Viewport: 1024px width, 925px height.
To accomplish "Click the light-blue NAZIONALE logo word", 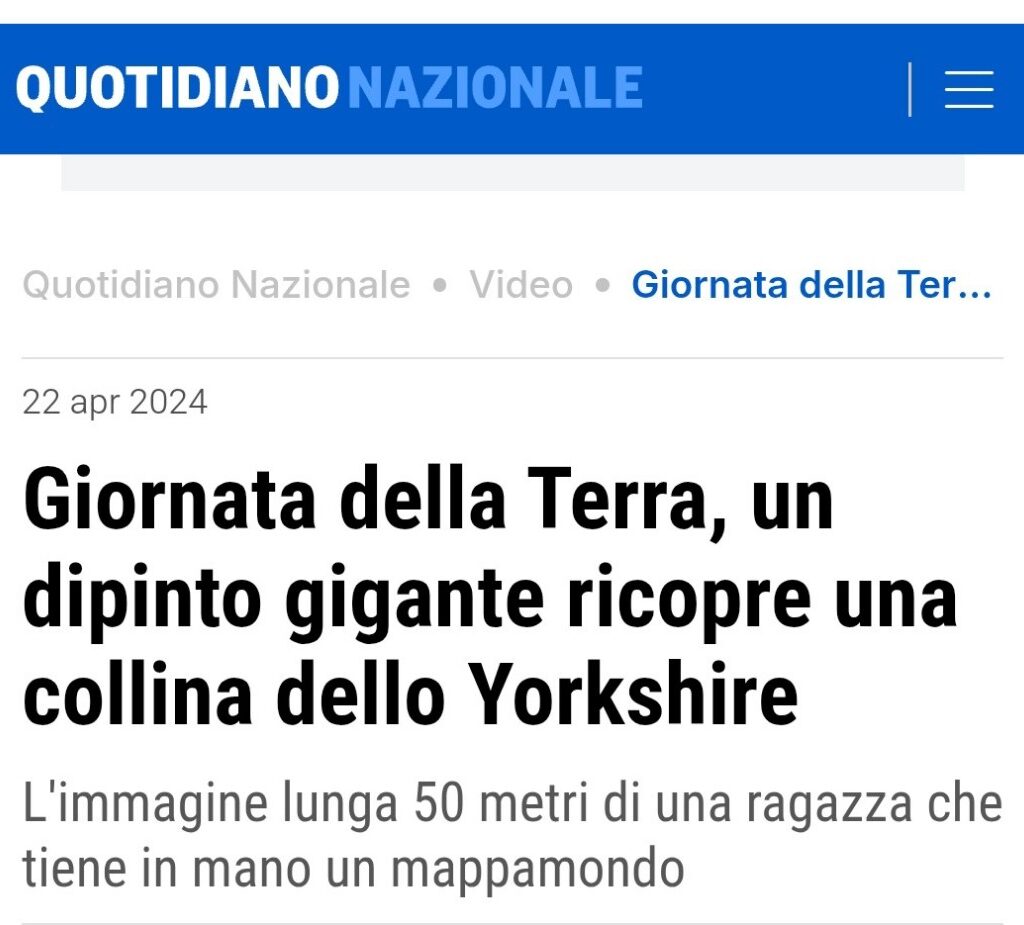I will (x=495, y=88).
